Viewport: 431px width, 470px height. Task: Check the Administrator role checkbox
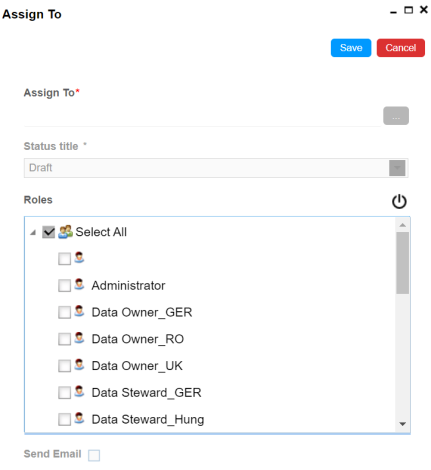pos(64,286)
